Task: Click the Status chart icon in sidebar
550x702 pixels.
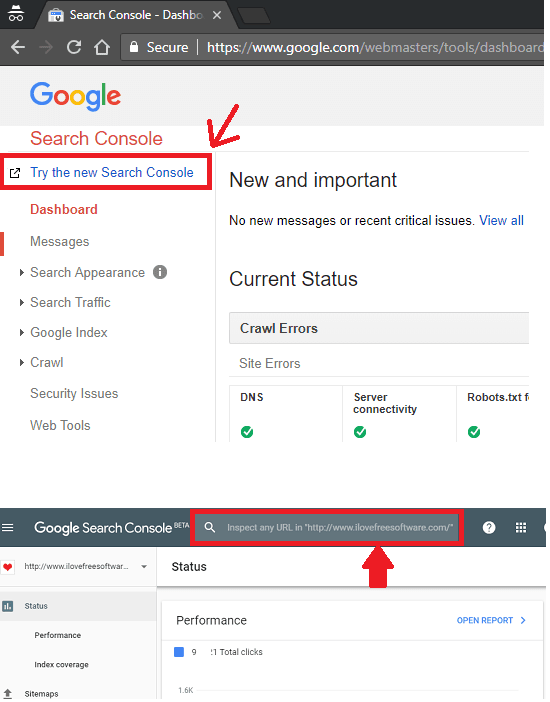Action: click(8, 606)
